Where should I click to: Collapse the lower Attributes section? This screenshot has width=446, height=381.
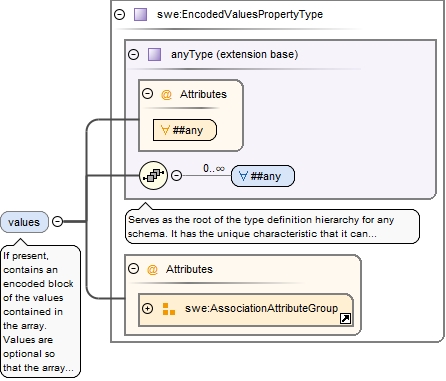(133, 268)
